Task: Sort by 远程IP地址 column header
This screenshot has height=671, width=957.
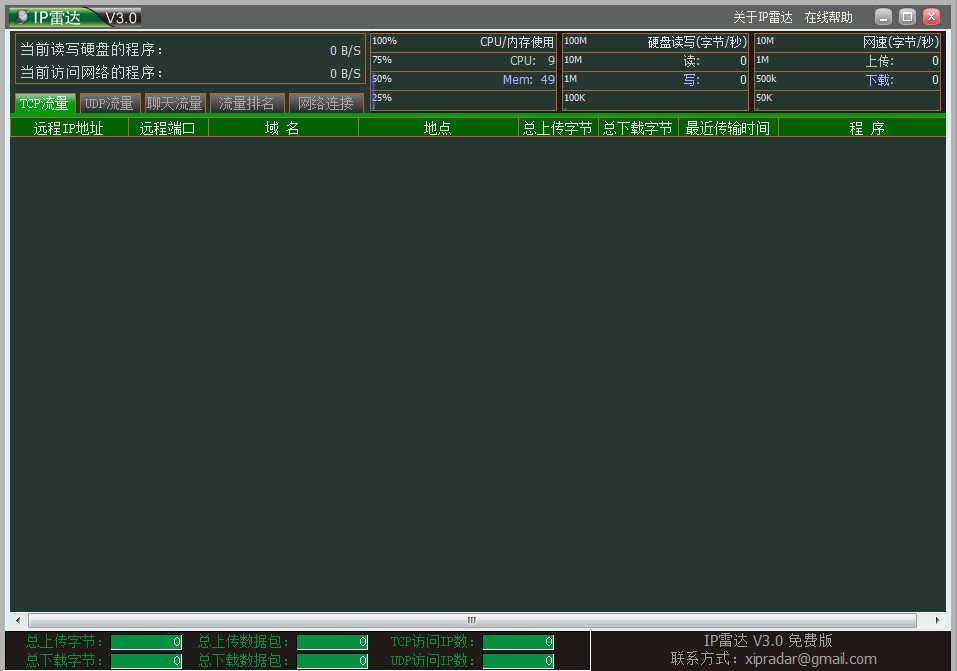Action: click(69, 128)
